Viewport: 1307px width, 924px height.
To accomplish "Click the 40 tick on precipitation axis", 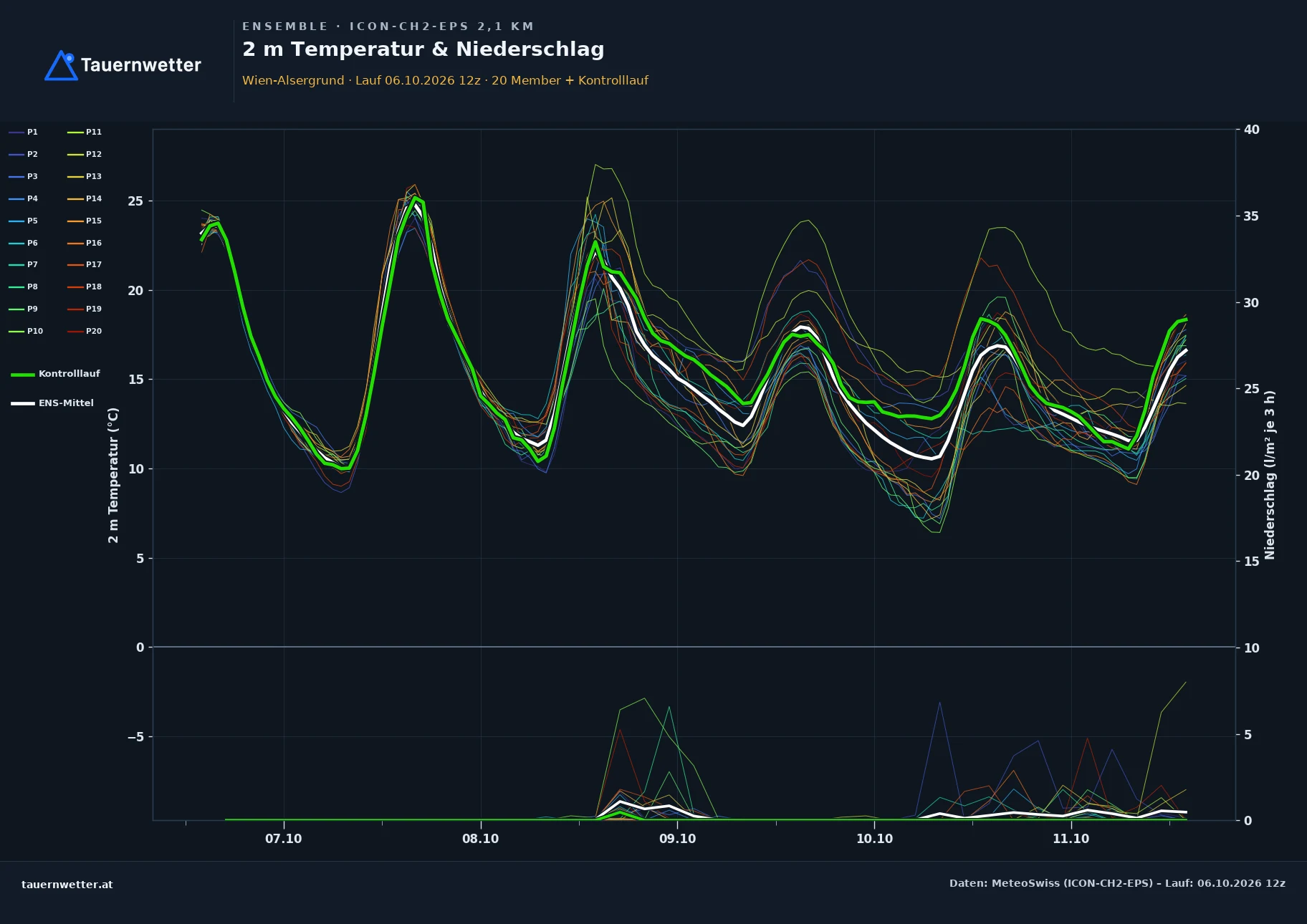I will [1252, 130].
